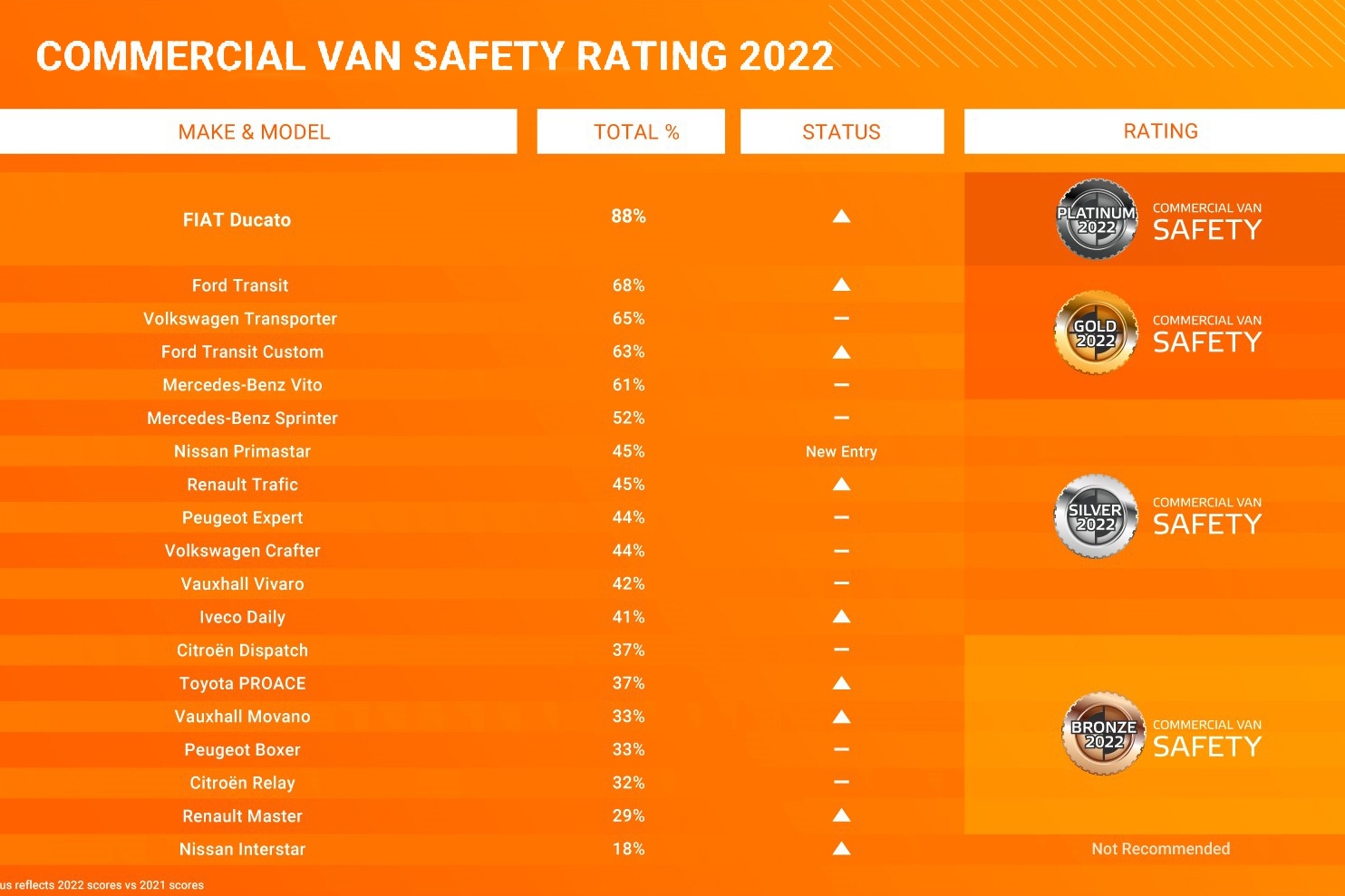Image resolution: width=1345 pixels, height=896 pixels.
Task: Click the Toyota PROACE row label
Action: click(242, 684)
